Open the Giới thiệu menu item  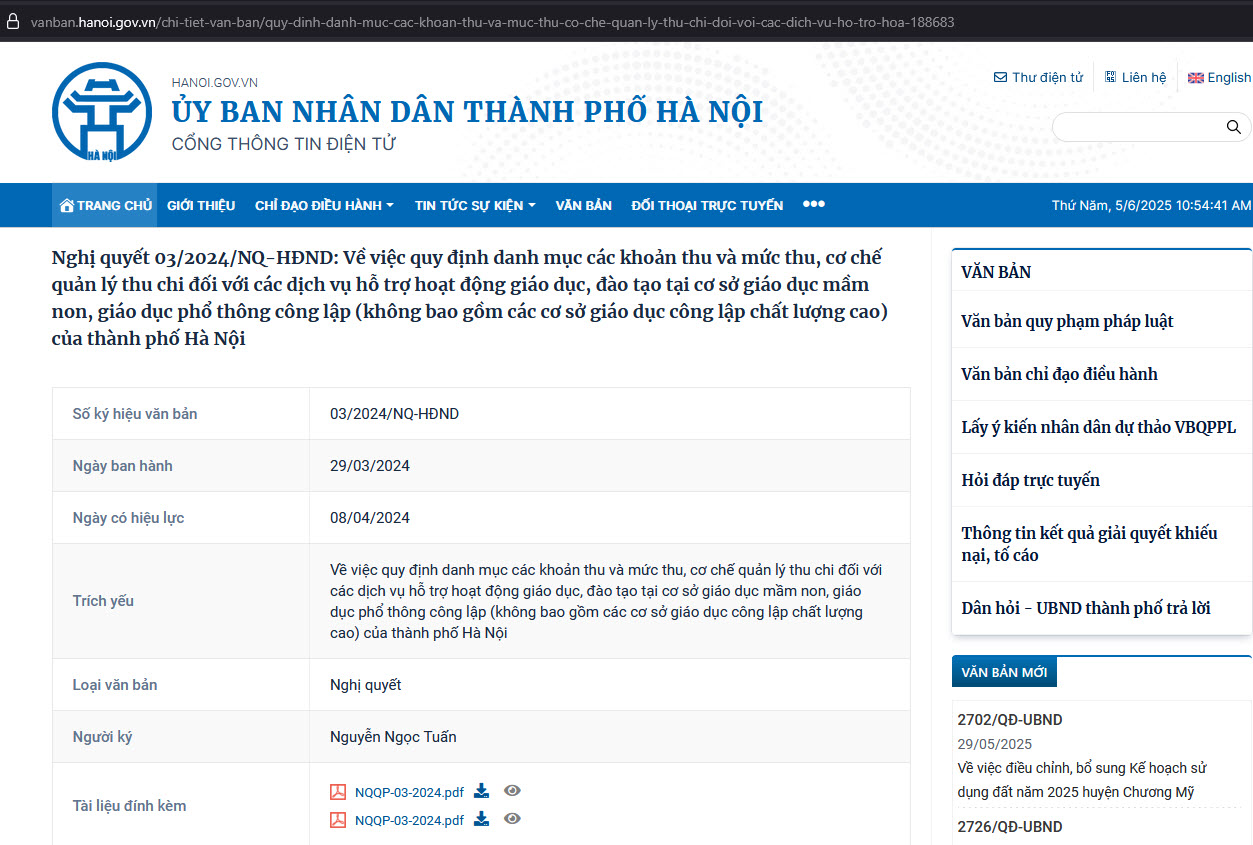(201, 205)
